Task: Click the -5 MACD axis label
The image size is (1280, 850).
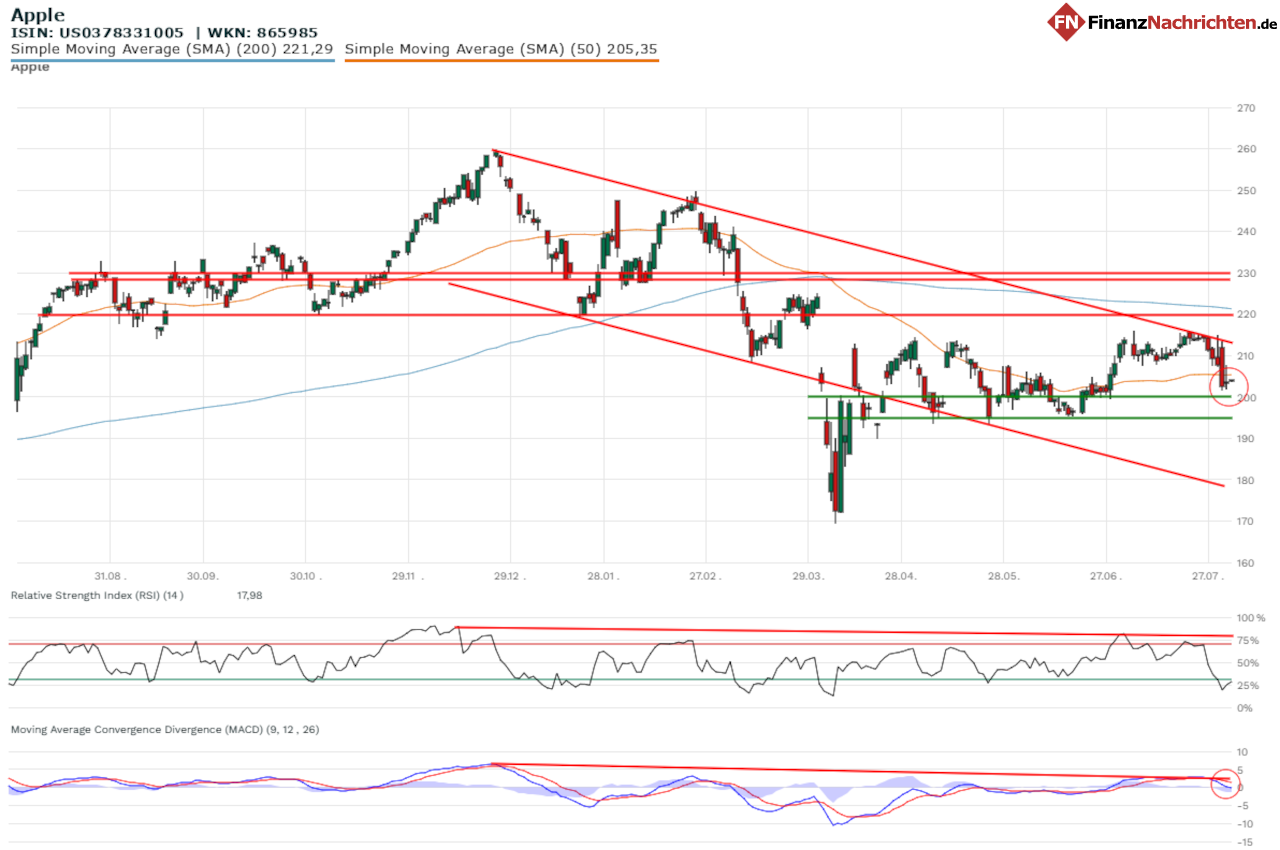Action: click(x=1241, y=806)
